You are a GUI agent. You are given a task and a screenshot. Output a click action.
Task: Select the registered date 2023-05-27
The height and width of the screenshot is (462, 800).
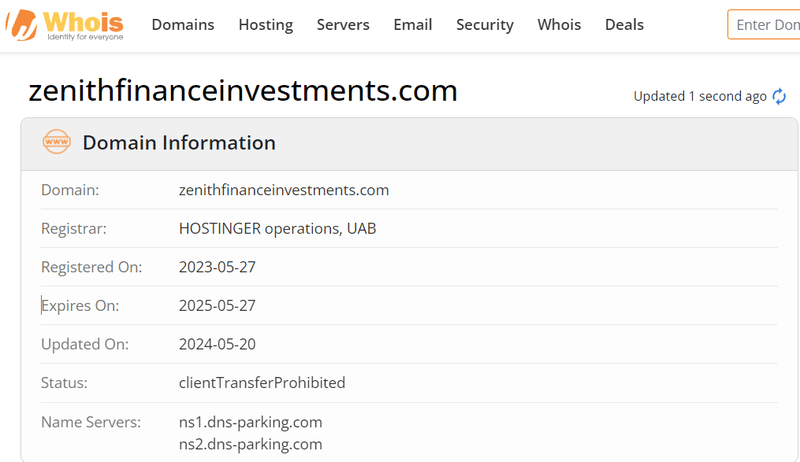tap(217, 267)
